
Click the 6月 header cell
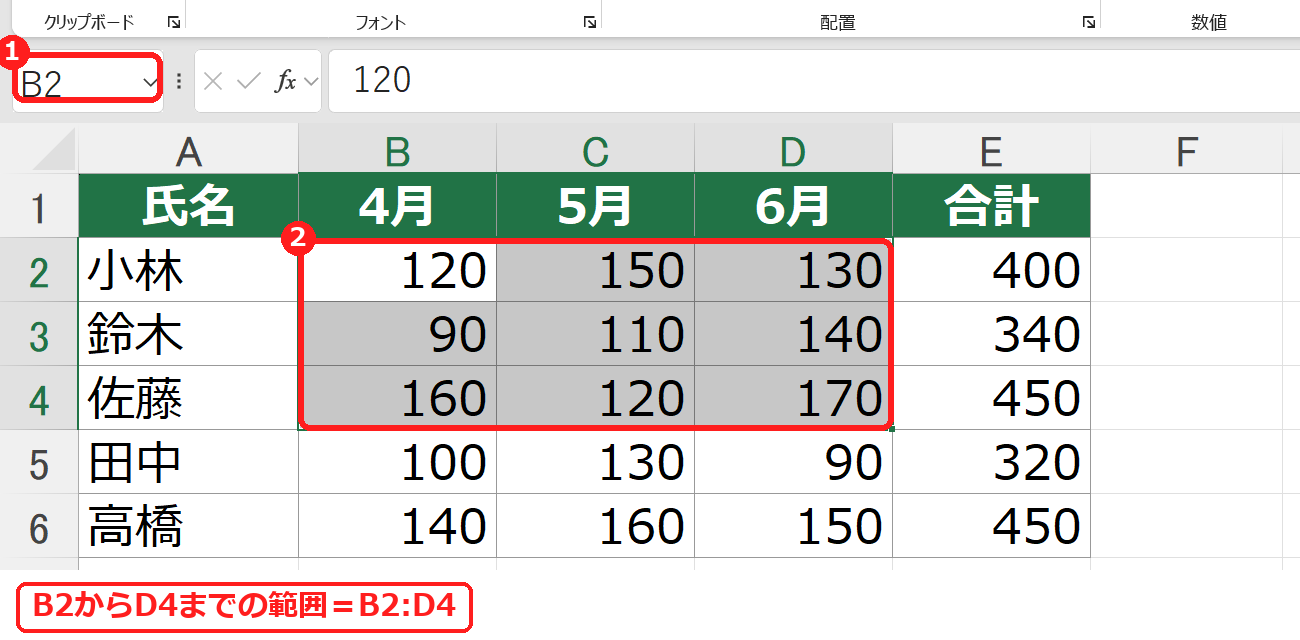point(794,206)
